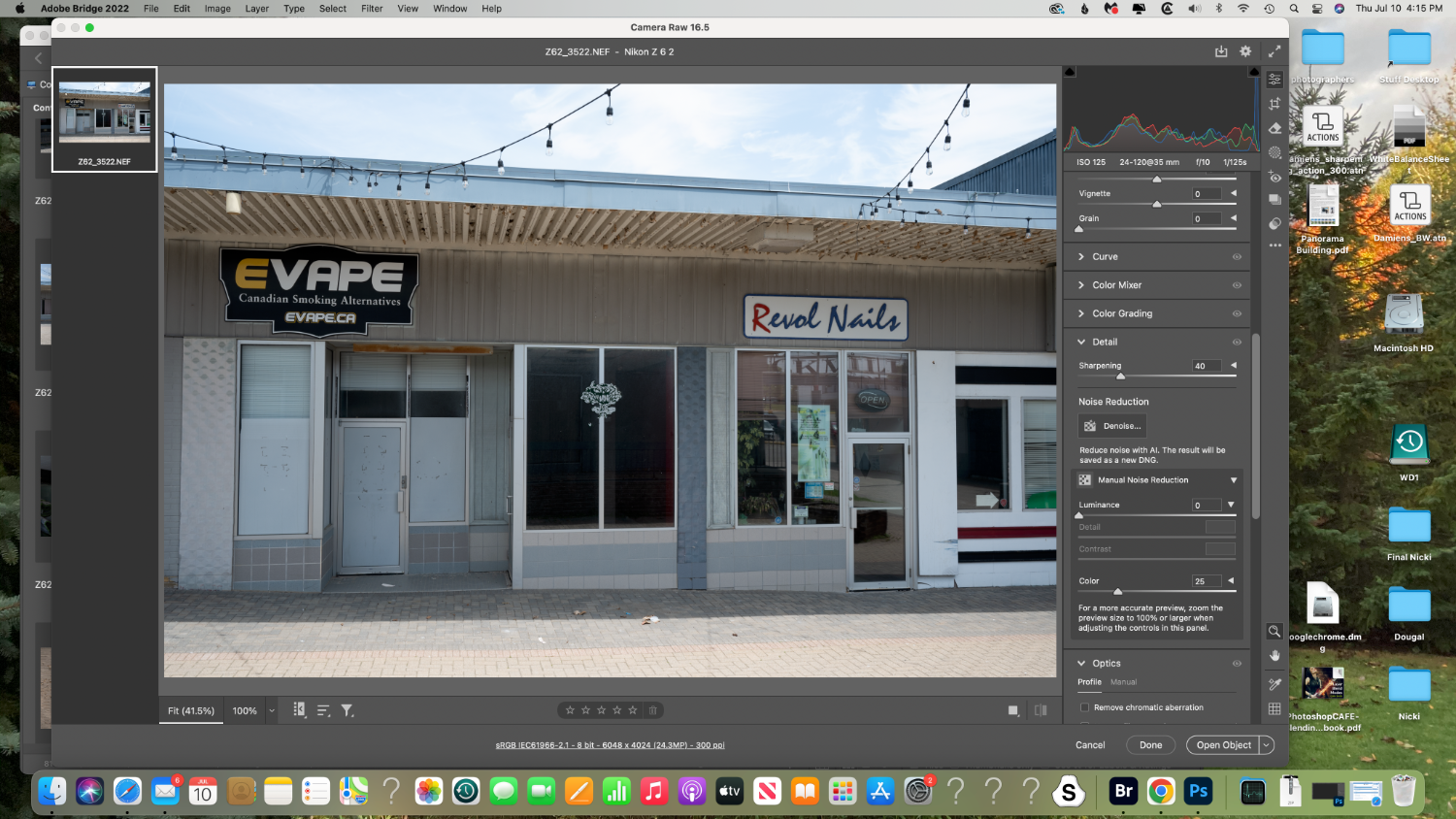The image size is (1456, 819).
Task: Open the Presets overlapping-circles icon
Action: (x=1274, y=223)
